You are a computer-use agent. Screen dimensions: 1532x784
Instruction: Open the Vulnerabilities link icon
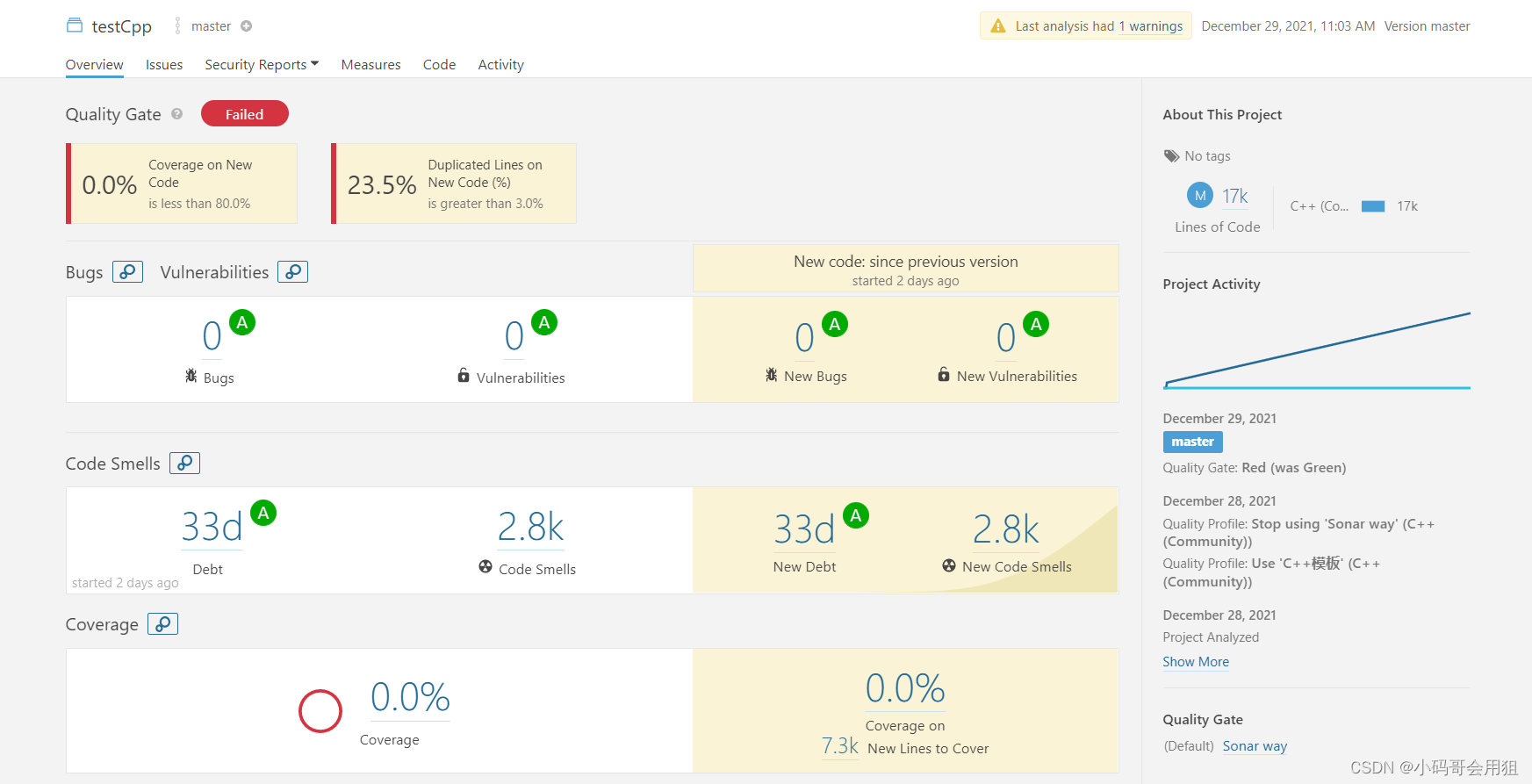[x=292, y=272]
